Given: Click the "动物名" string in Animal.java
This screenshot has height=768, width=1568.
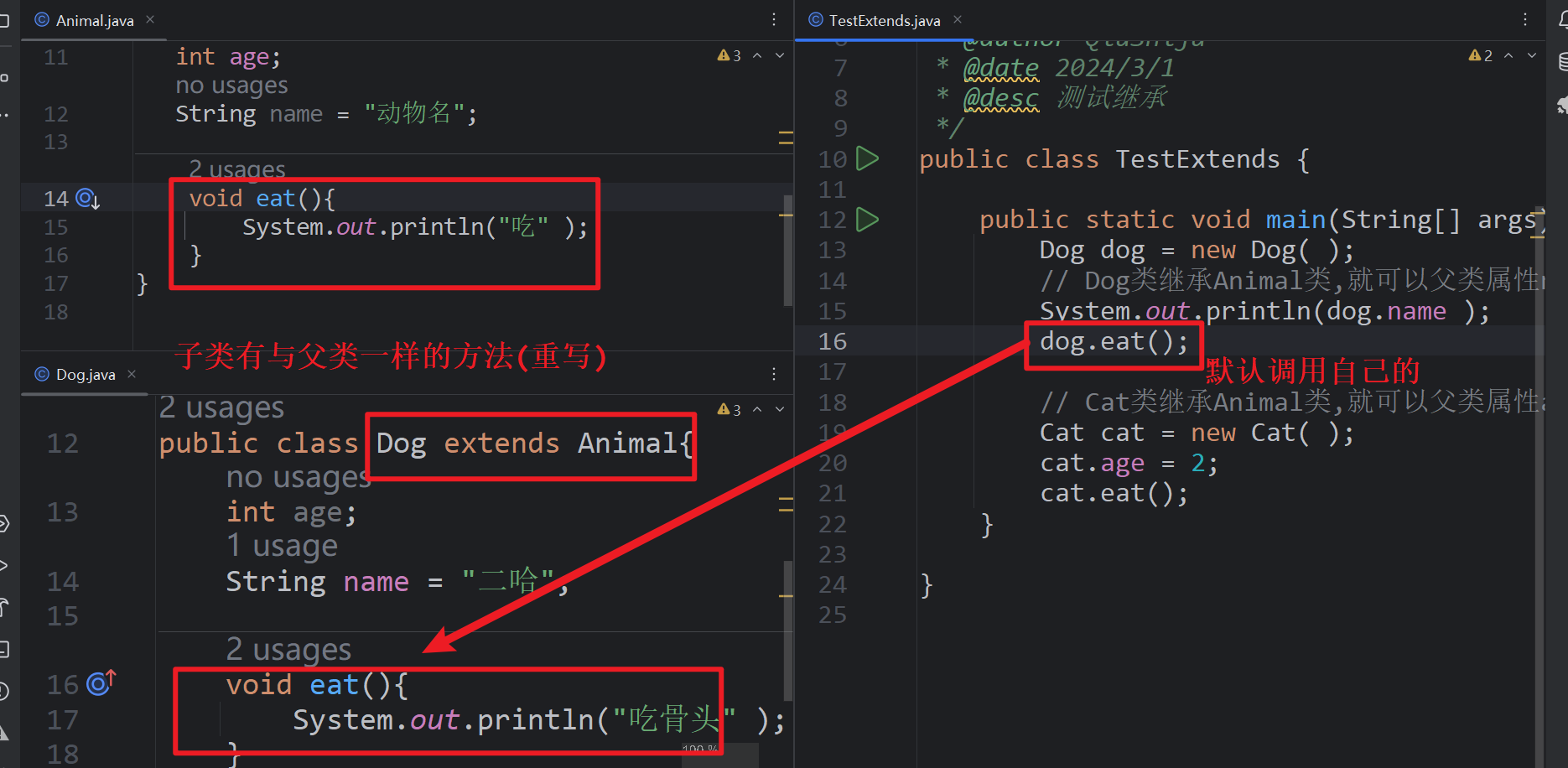Looking at the screenshot, I should point(414,113).
